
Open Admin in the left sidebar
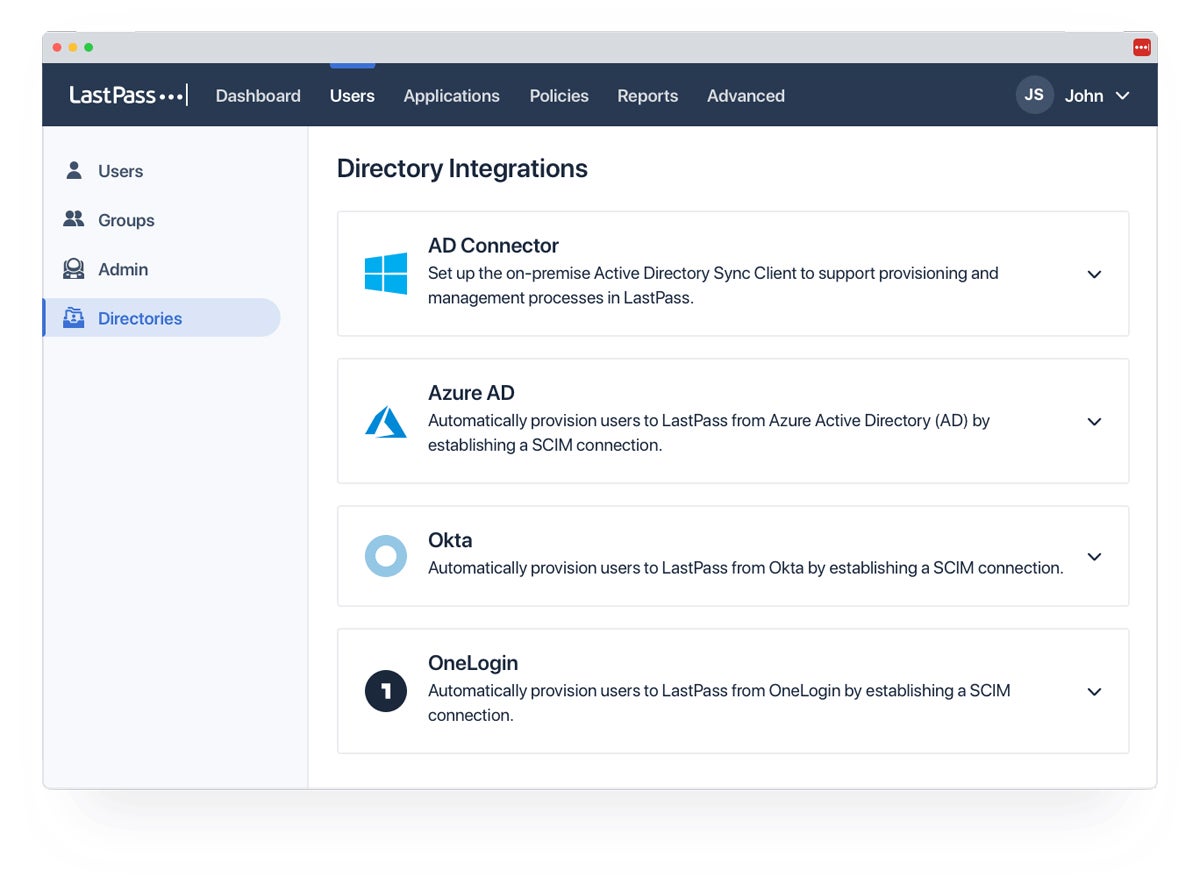(x=122, y=269)
